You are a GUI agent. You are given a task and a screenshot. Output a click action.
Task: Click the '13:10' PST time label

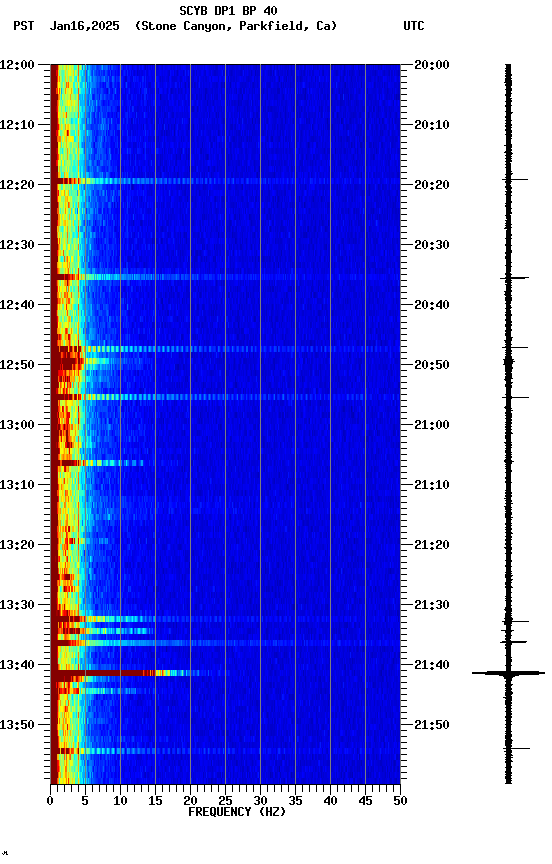(x=17, y=485)
